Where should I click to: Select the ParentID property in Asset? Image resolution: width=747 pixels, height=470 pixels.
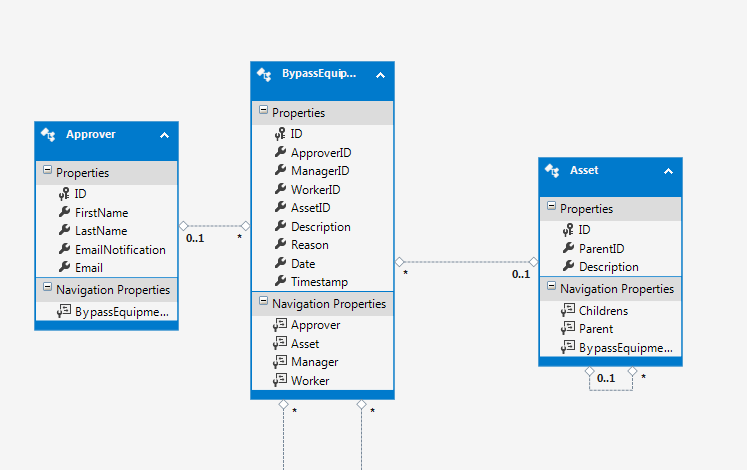[602, 248]
